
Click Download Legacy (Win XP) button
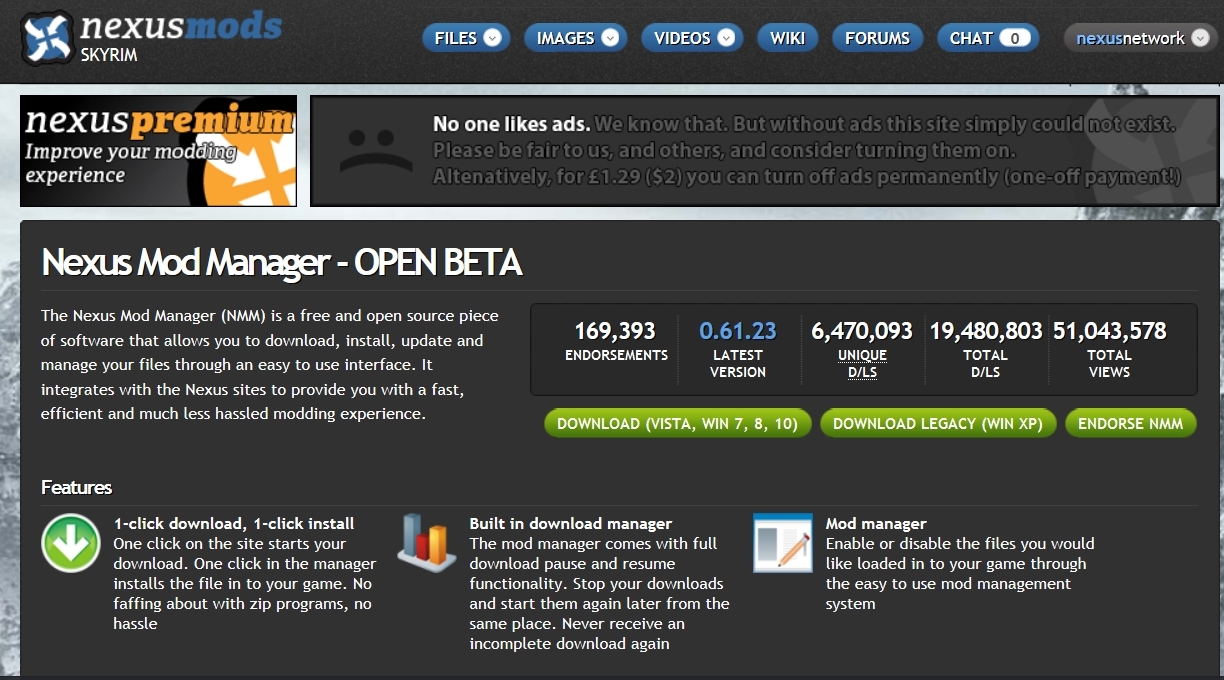(937, 423)
